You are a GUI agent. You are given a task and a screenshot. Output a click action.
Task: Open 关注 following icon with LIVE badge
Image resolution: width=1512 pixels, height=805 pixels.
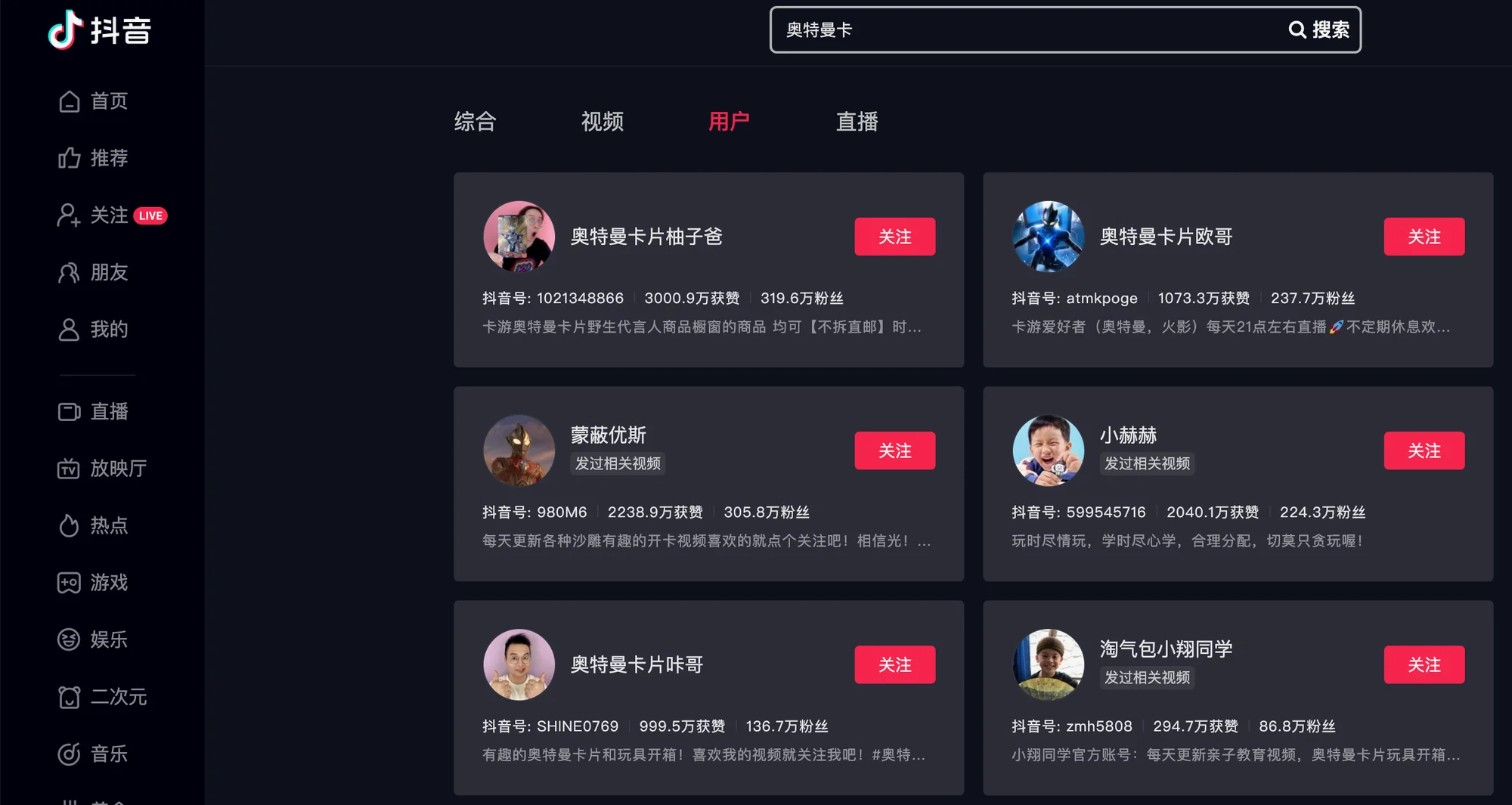(x=70, y=215)
